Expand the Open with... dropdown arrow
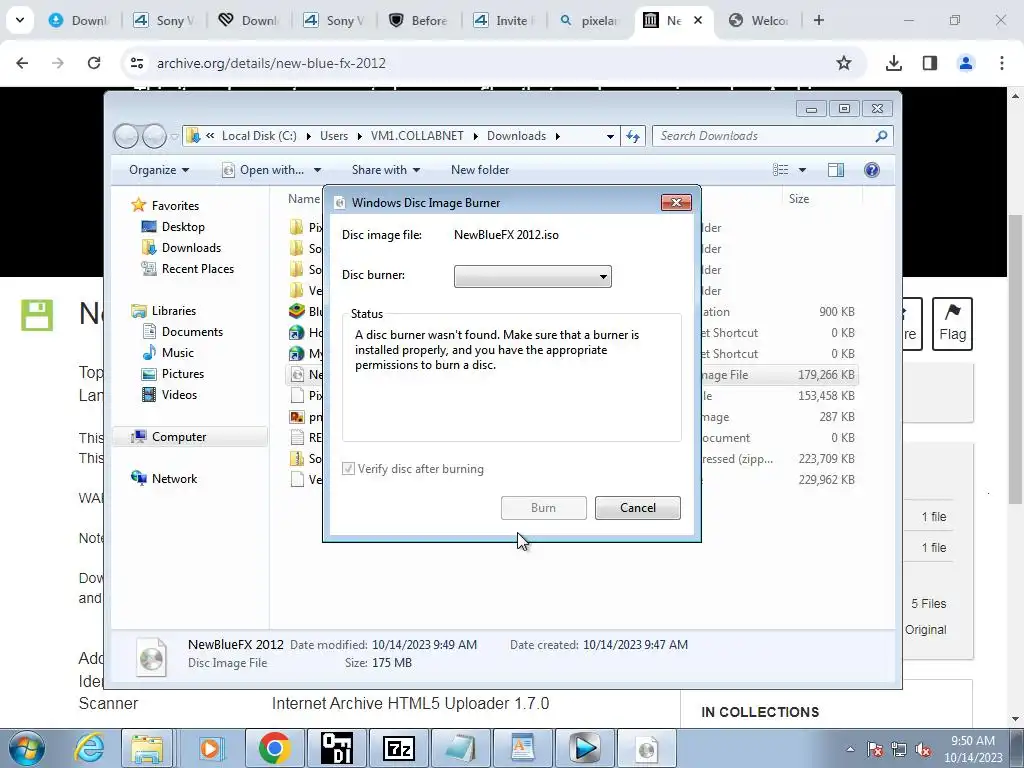This screenshot has width=1024, height=768. tap(317, 170)
